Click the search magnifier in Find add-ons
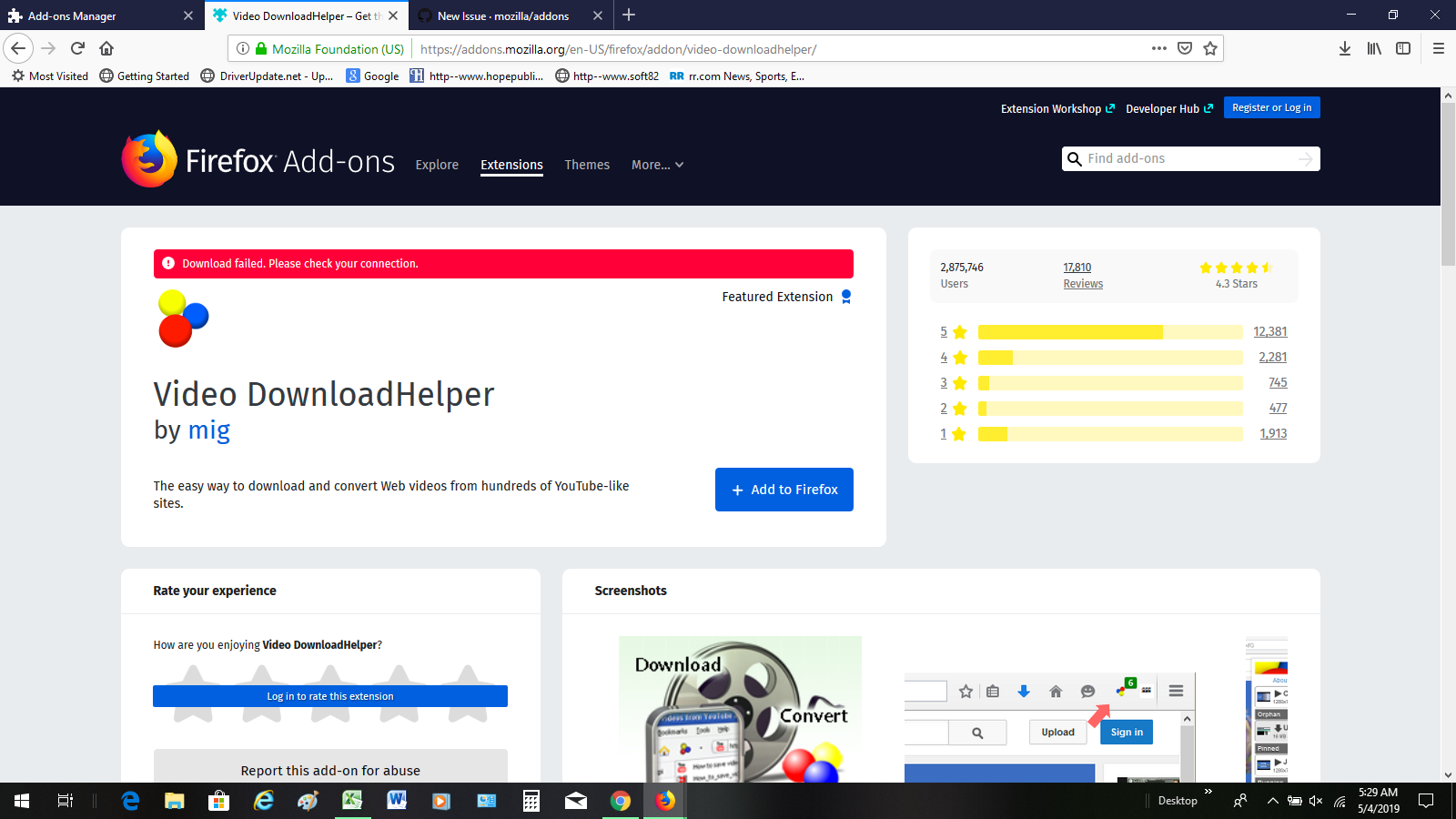The width and height of the screenshot is (1456, 819). coord(1076,158)
